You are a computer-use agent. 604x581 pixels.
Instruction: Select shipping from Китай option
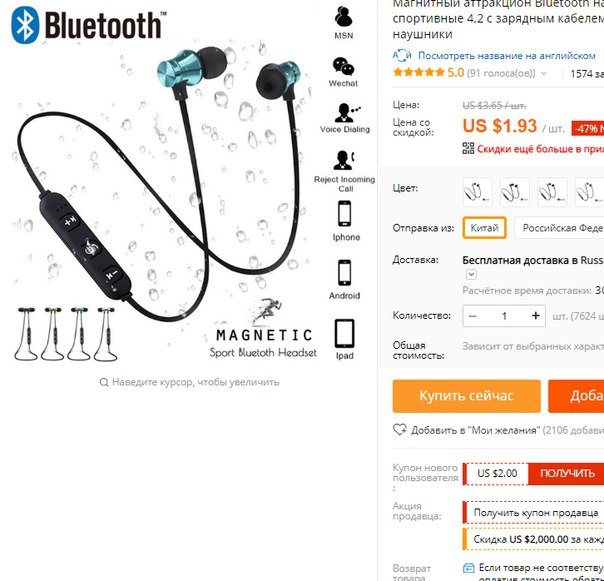tap(484, 228)
